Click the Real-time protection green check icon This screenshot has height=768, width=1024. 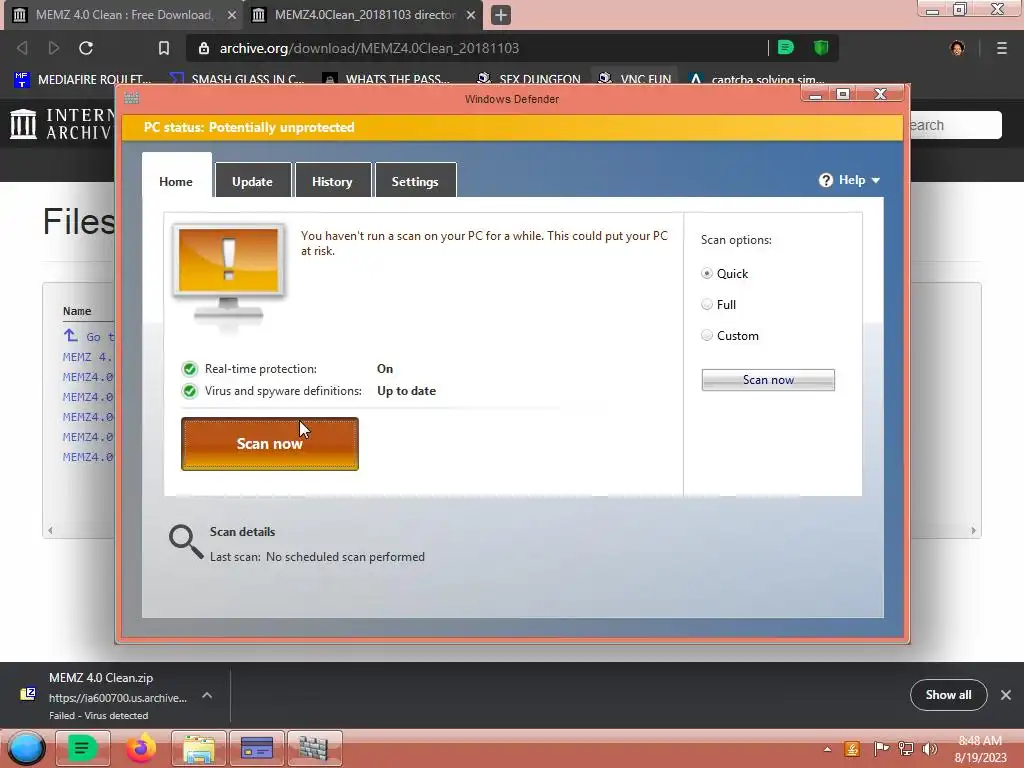189,369
